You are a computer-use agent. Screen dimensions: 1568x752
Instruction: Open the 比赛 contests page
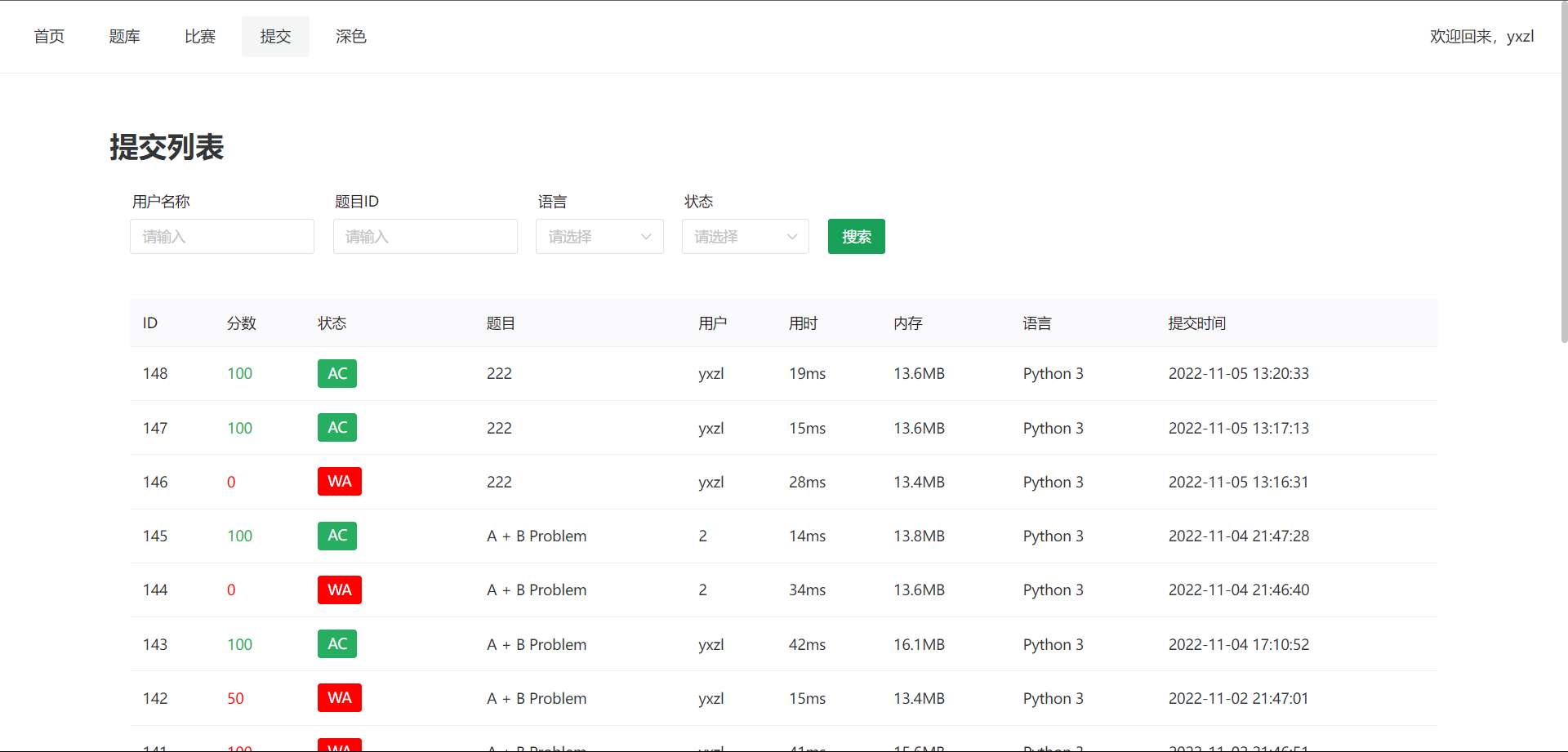[200, 37]
